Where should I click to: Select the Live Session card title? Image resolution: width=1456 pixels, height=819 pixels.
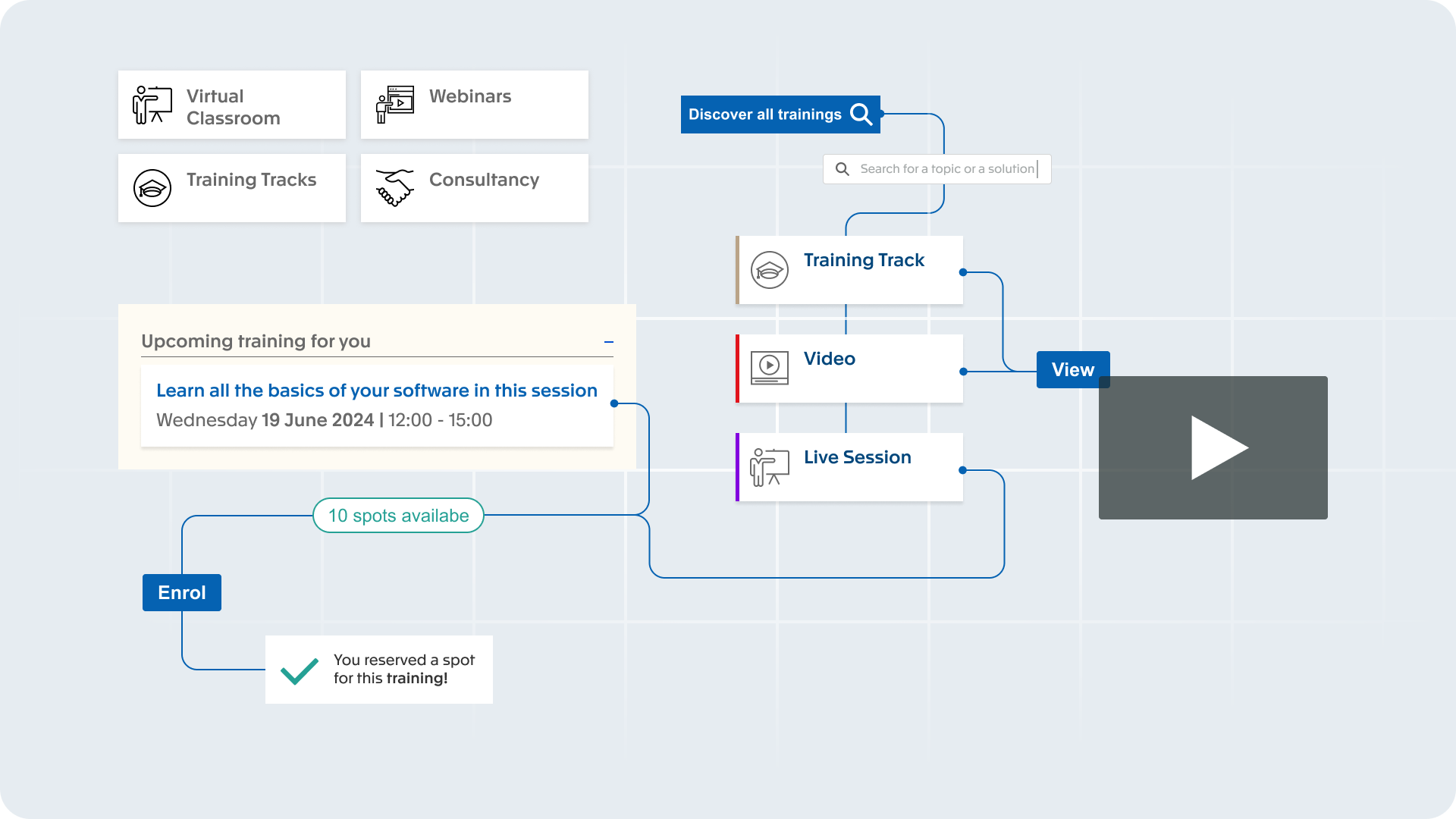coord(857,457)
